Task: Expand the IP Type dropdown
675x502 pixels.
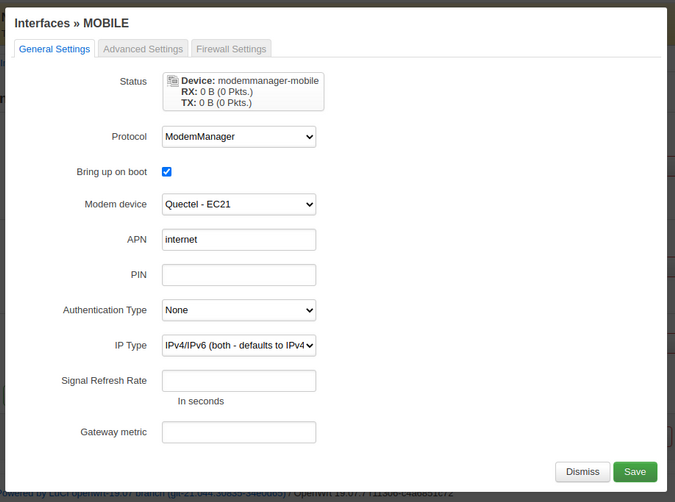Action: [239, 346]
